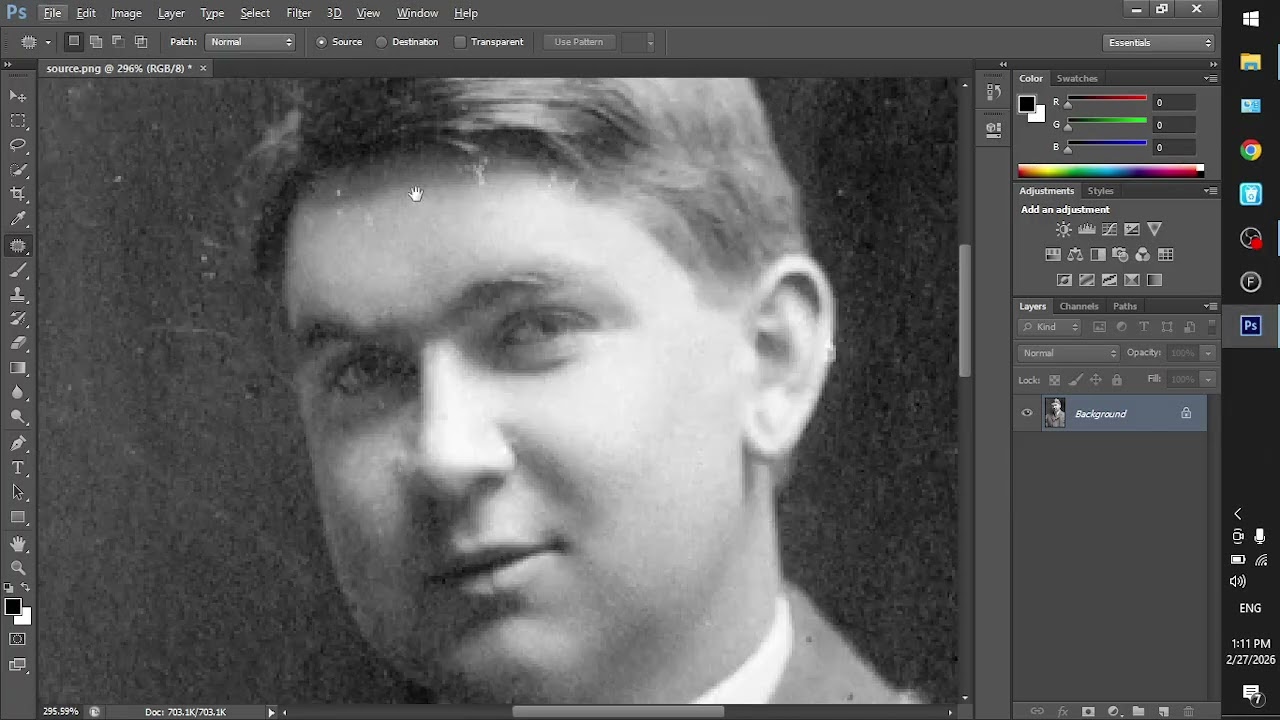Click the color spectrum ramp

[x=1110, y=171]
